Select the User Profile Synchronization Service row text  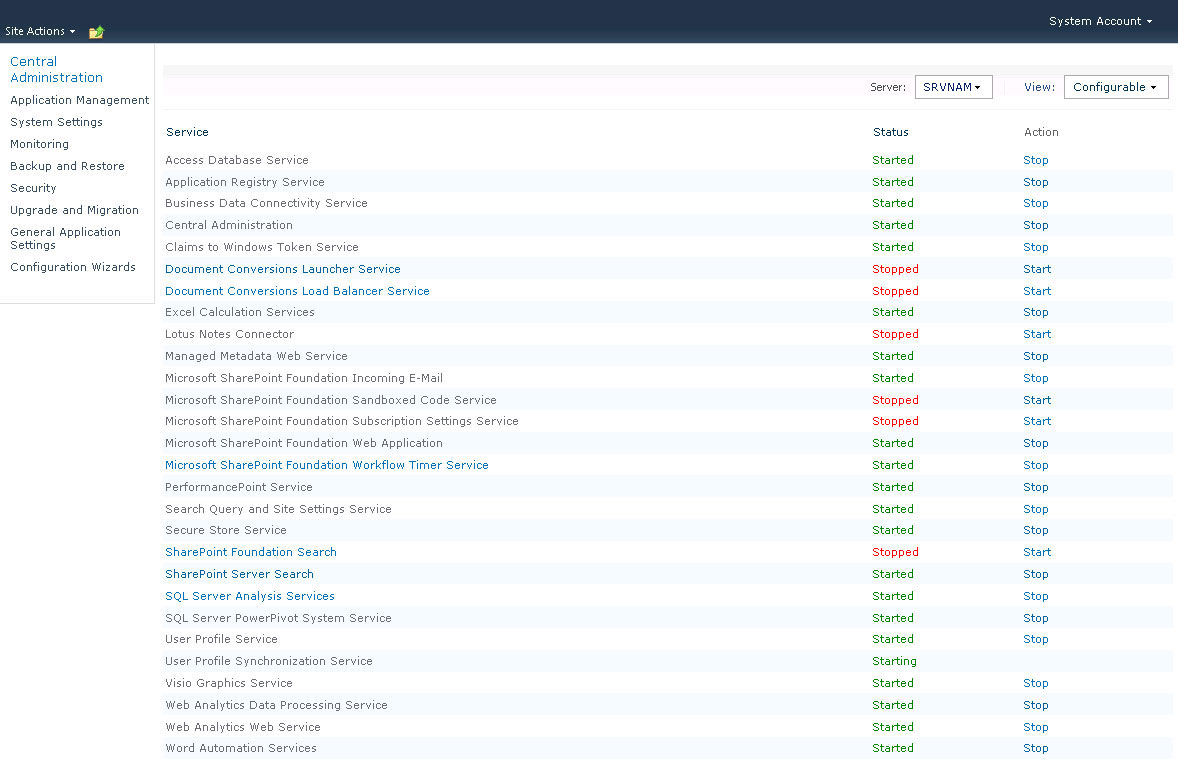(x=268, y=661)
